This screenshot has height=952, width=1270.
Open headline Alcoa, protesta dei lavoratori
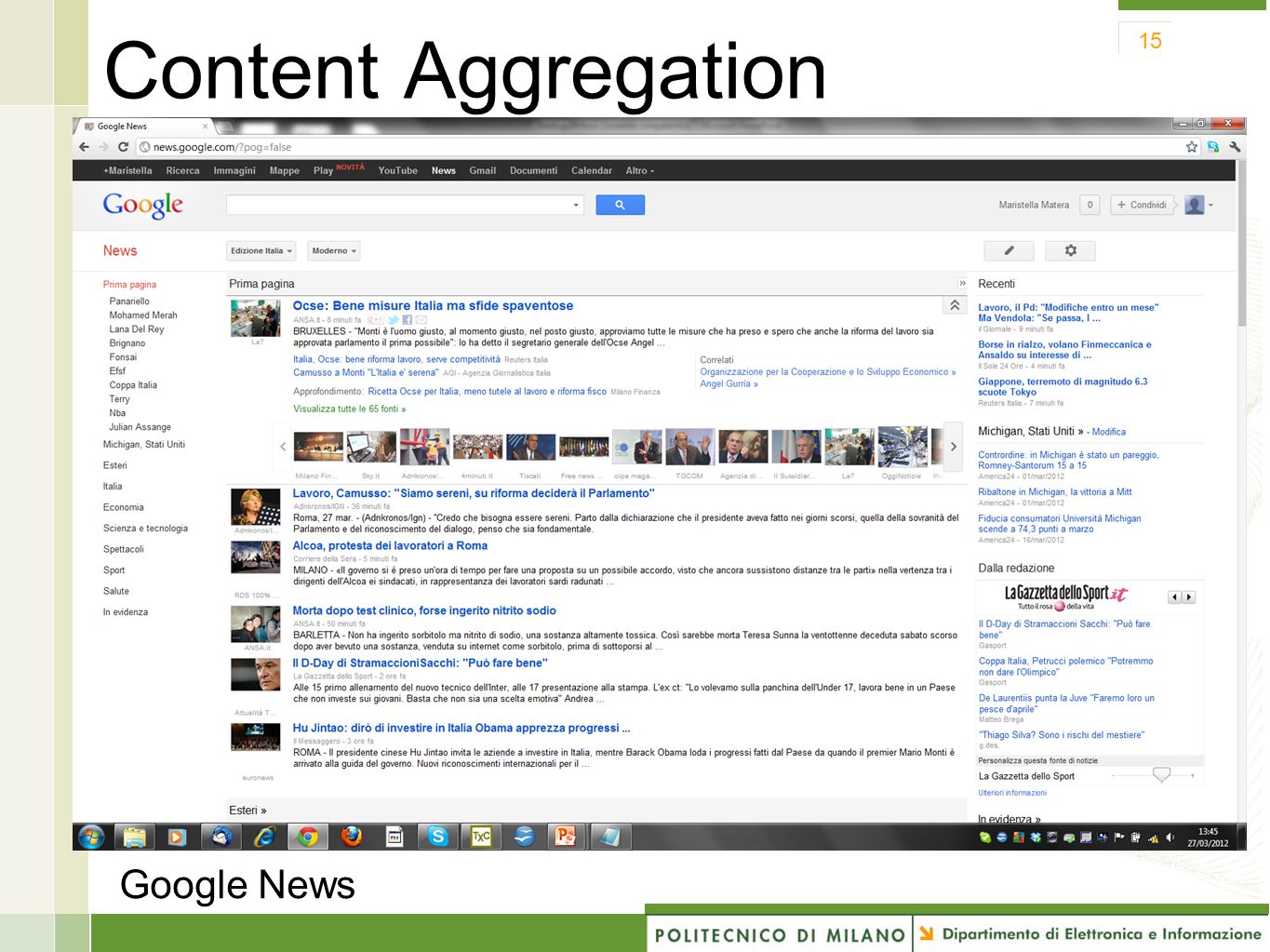(x=390, y=545)
